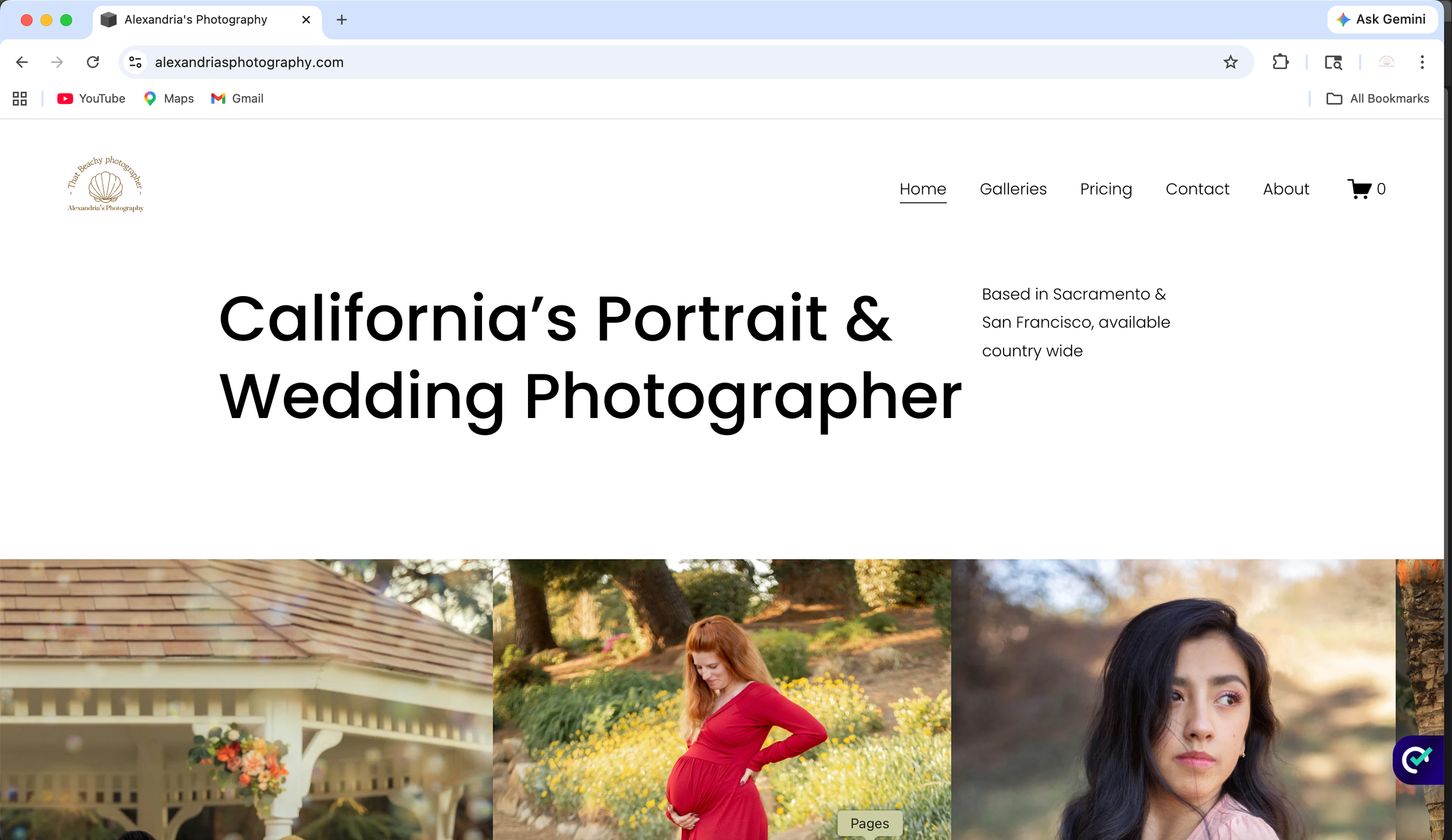Open the gazebo wedding photo
The image size is (1452, 840).
[246, 700]
